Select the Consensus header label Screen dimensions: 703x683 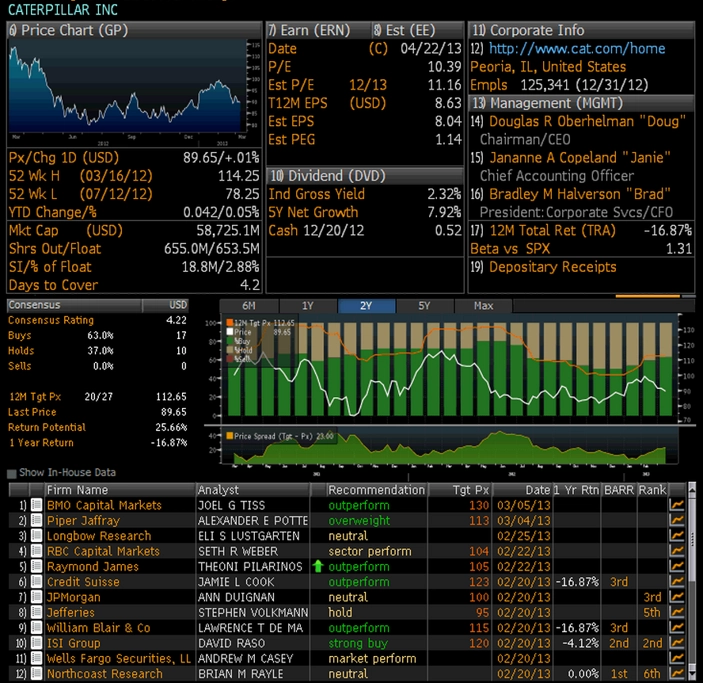[x=34, y=305]
